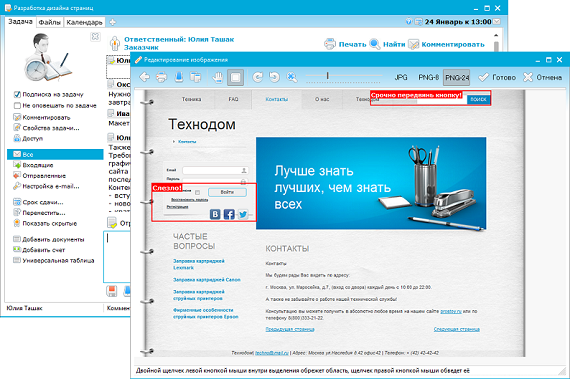This screenshot has width=570, height=379.
Task: Open Свойства задачи... in the sidebar
Action: 46,128
